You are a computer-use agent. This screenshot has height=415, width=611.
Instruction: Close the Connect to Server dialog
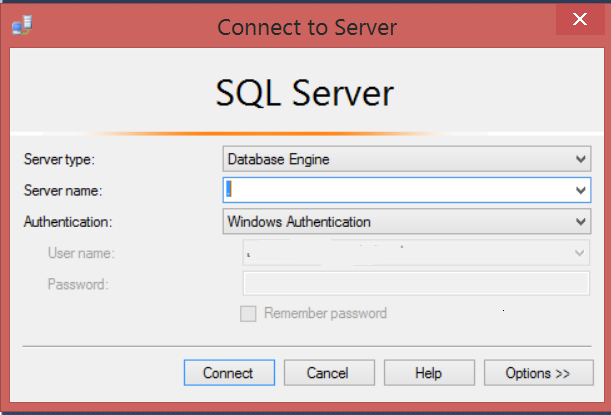click(x=580, y=19)
